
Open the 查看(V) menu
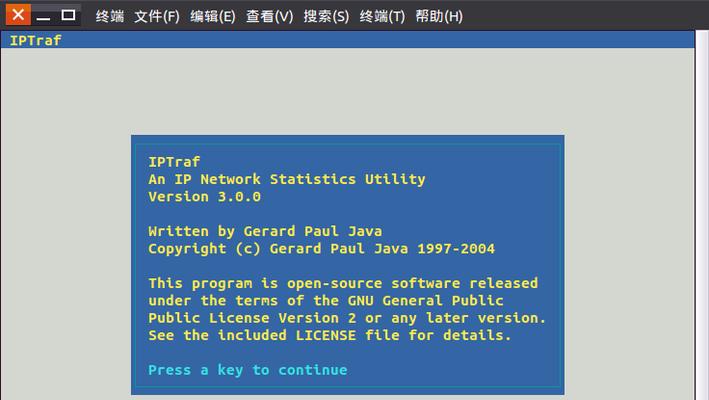point(269,16)
